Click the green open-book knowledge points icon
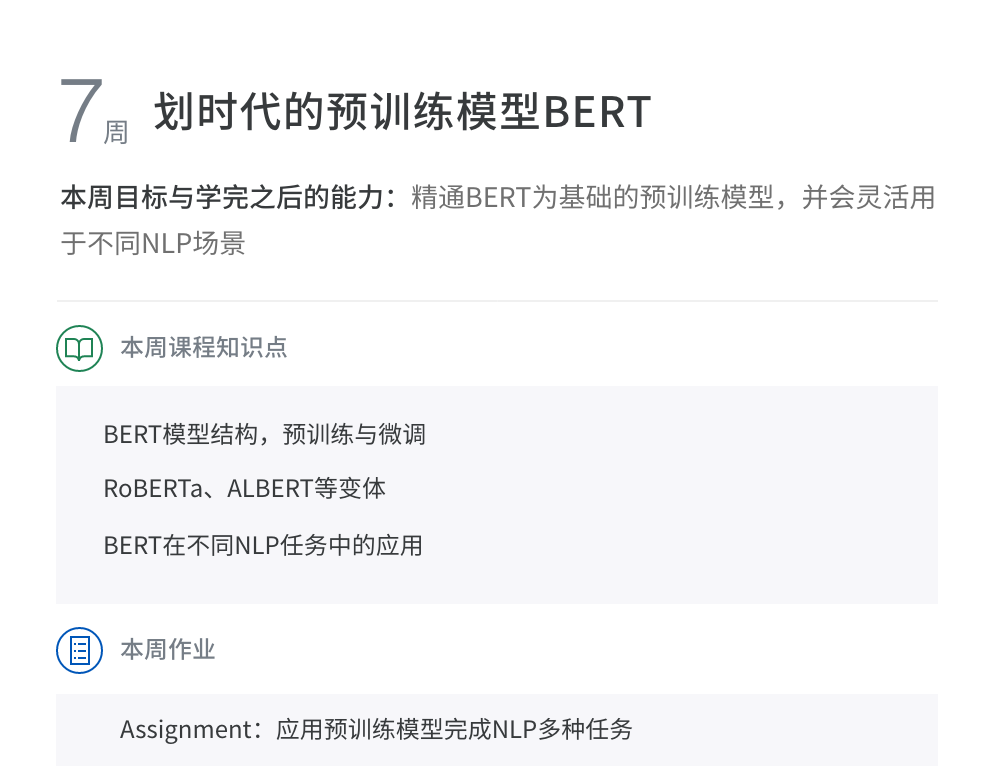The image size is (1000, 775). (79, 348)
